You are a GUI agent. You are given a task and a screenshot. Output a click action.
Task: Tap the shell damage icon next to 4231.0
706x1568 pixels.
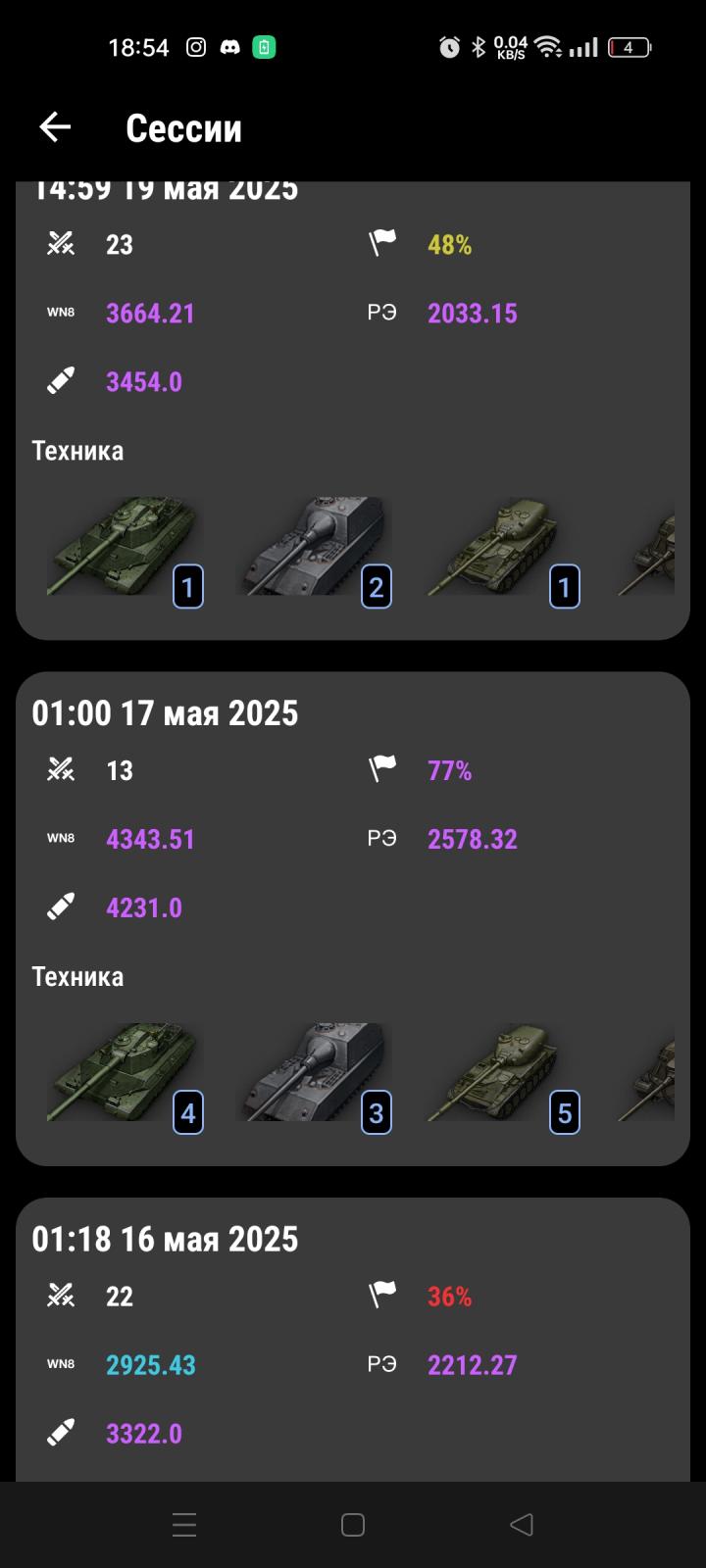[61, 907]
